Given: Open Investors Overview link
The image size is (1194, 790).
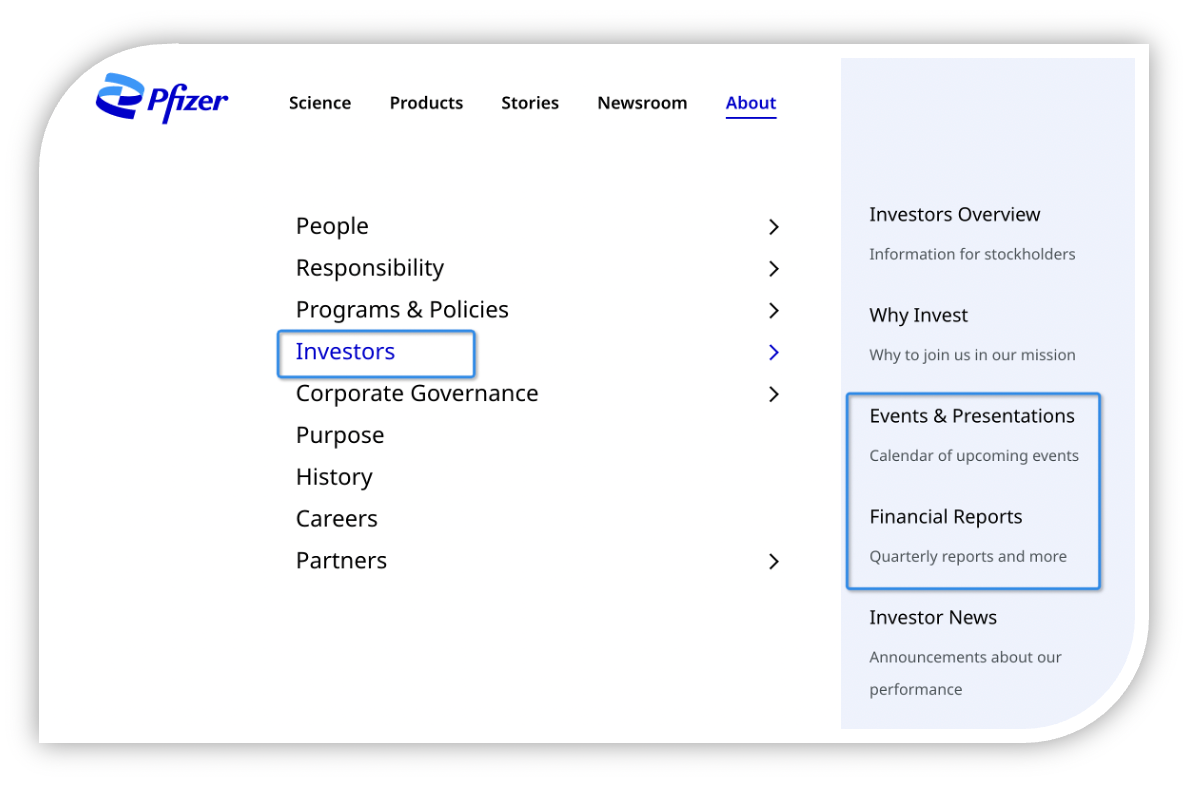Looking at the screenshot, I should (x=955, y=215).
